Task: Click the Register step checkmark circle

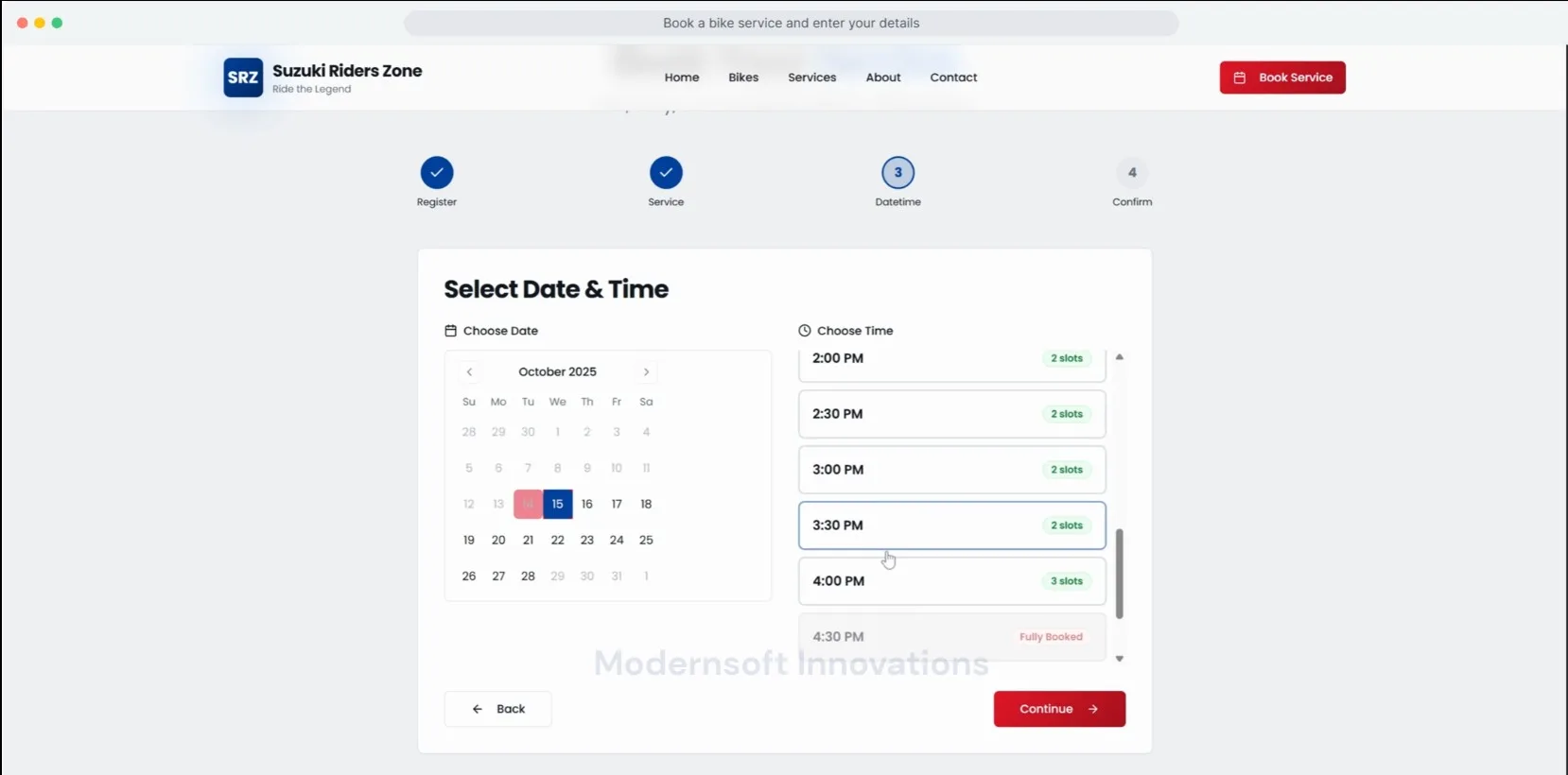Action: point(437,173)
